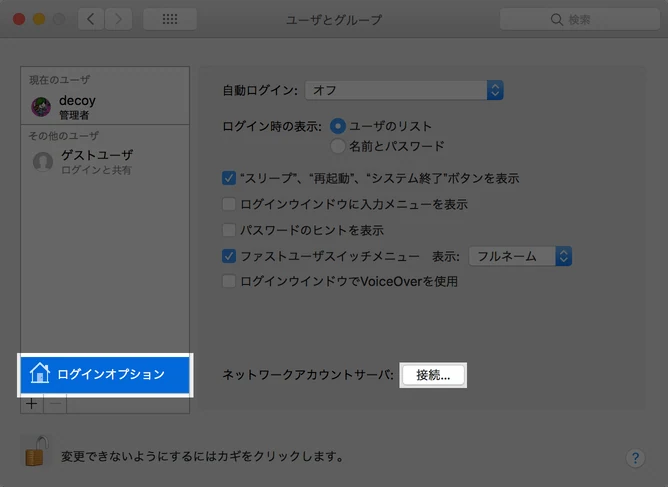Image resolution: width=668 pixels, height=487 pixels.
Task: Click the house icon next to ログインオプション
Action: point(40,373)
